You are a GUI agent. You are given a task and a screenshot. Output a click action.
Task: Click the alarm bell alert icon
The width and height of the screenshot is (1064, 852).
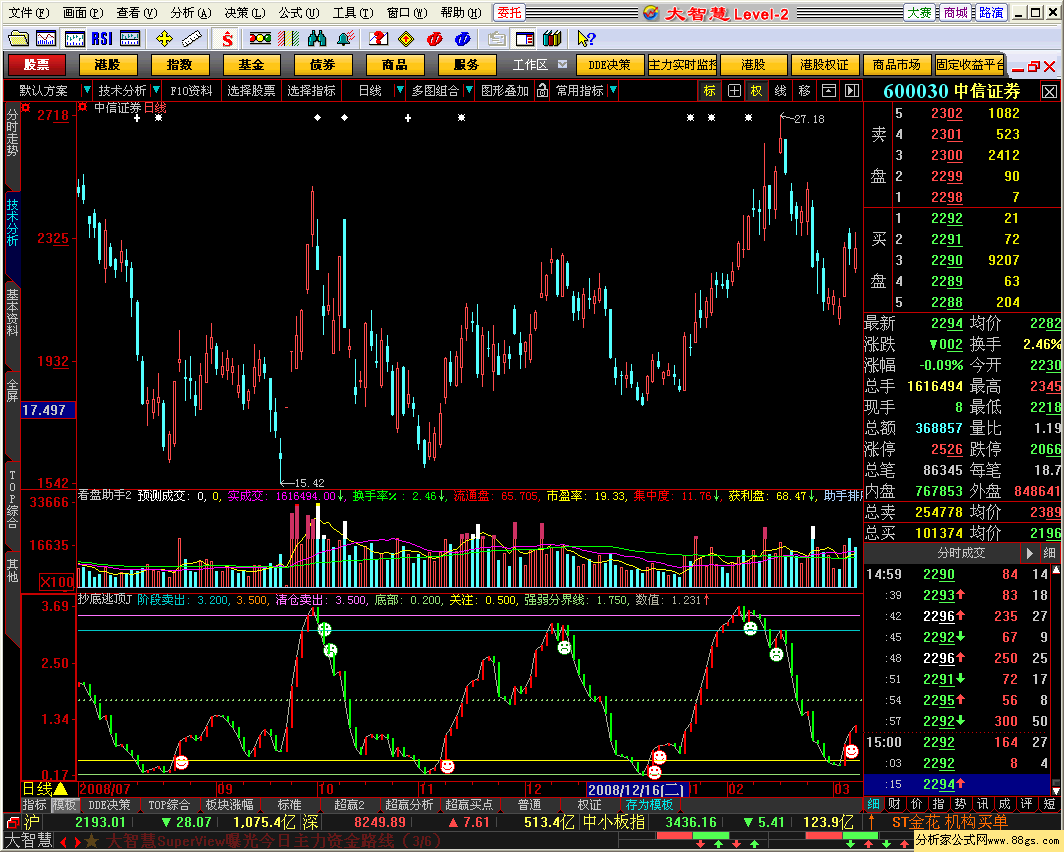point(345,39)
